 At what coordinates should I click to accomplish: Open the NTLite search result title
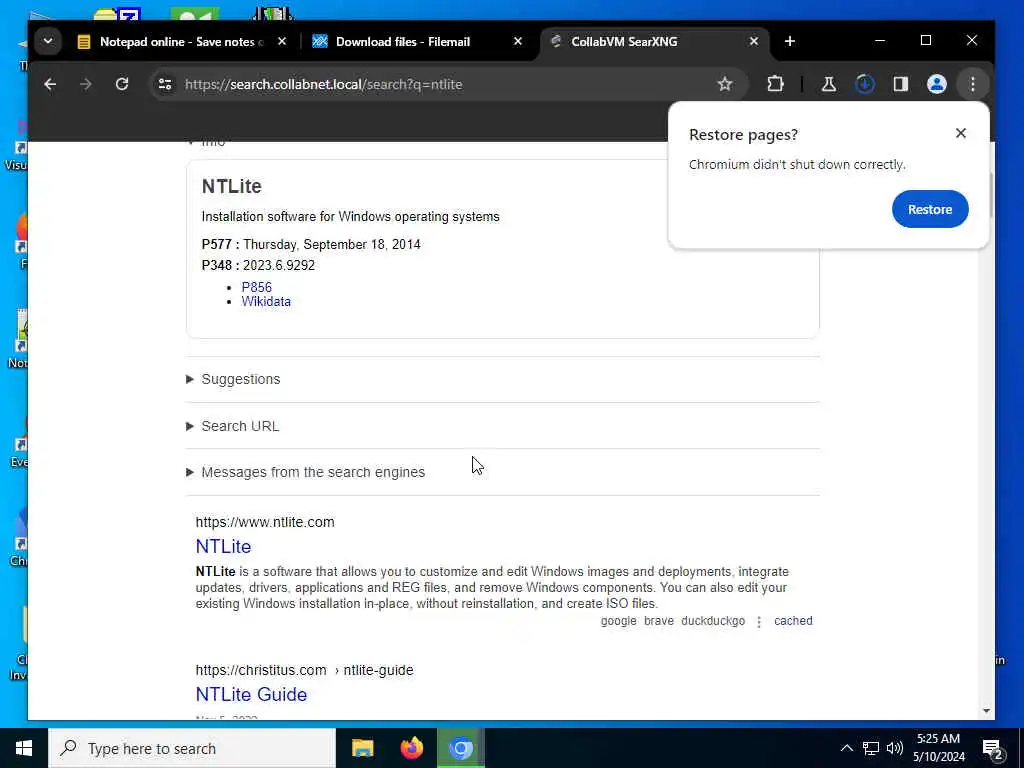(223, 546)
